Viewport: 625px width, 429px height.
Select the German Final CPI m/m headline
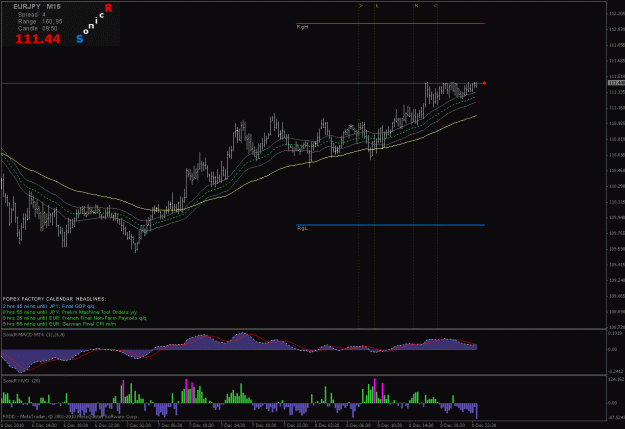click(59, 324)
